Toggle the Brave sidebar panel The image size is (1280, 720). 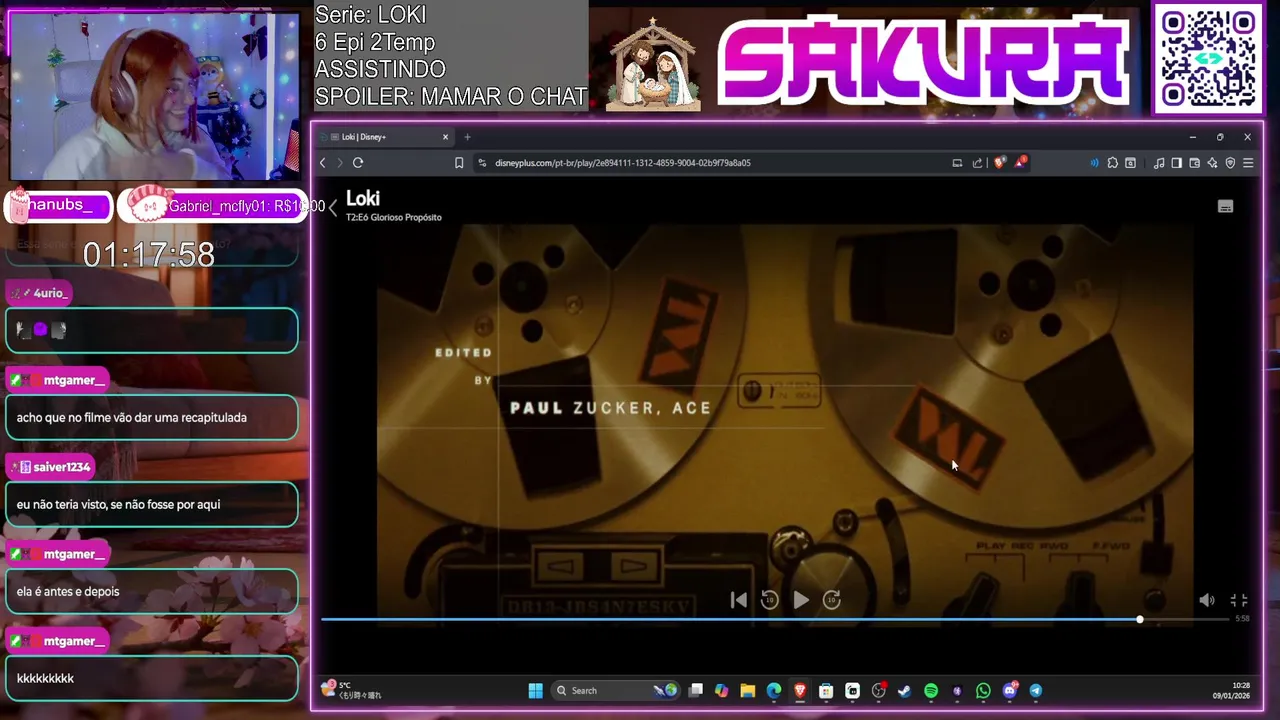click(1177, 163)
